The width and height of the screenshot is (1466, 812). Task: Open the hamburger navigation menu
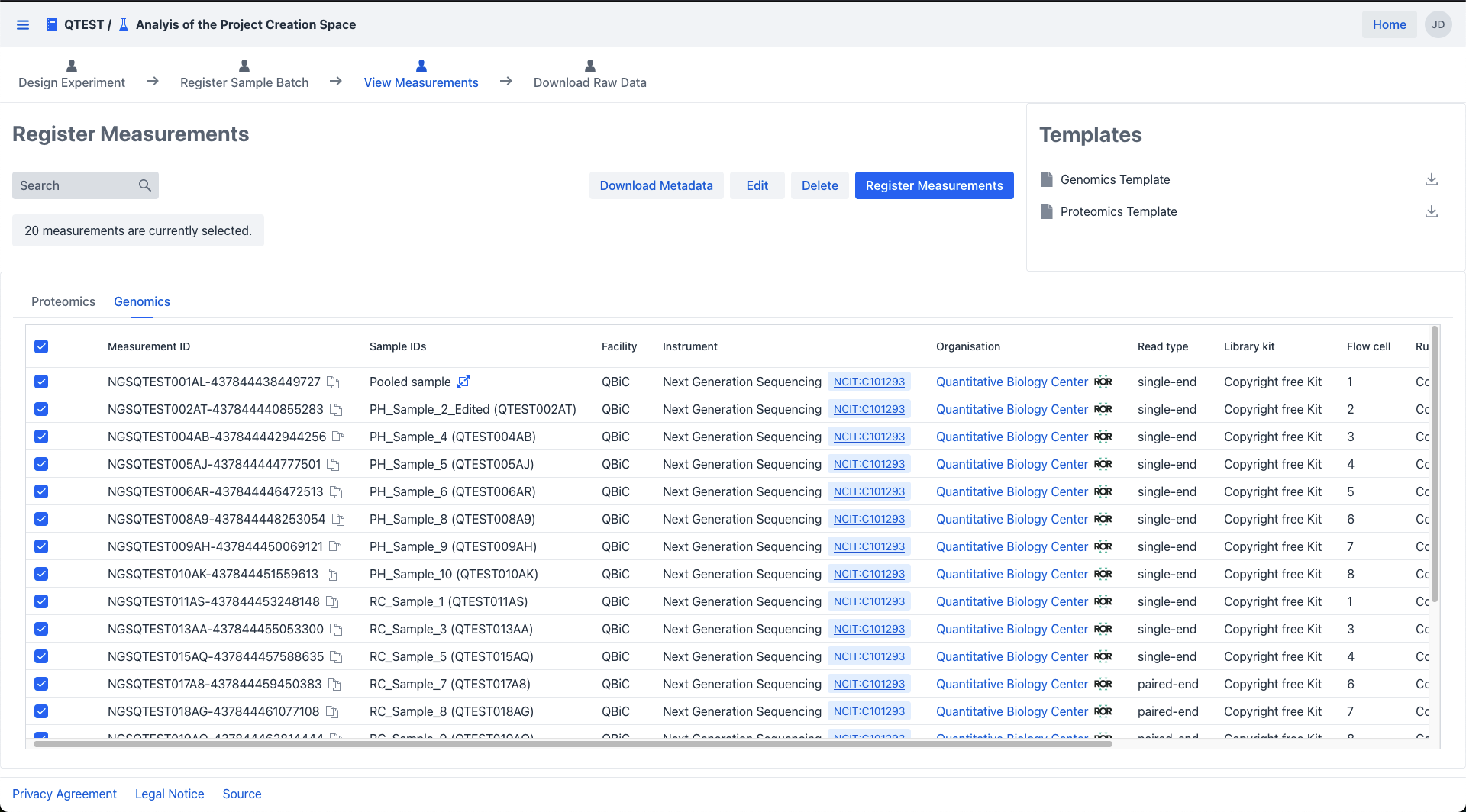click(x=23, y=24)
